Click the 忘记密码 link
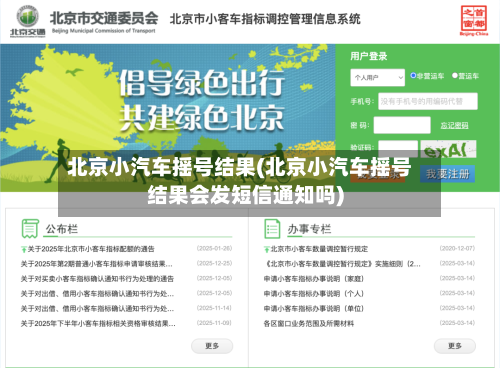The width and height of the screenshot is (500, 368). click(454, 125)
